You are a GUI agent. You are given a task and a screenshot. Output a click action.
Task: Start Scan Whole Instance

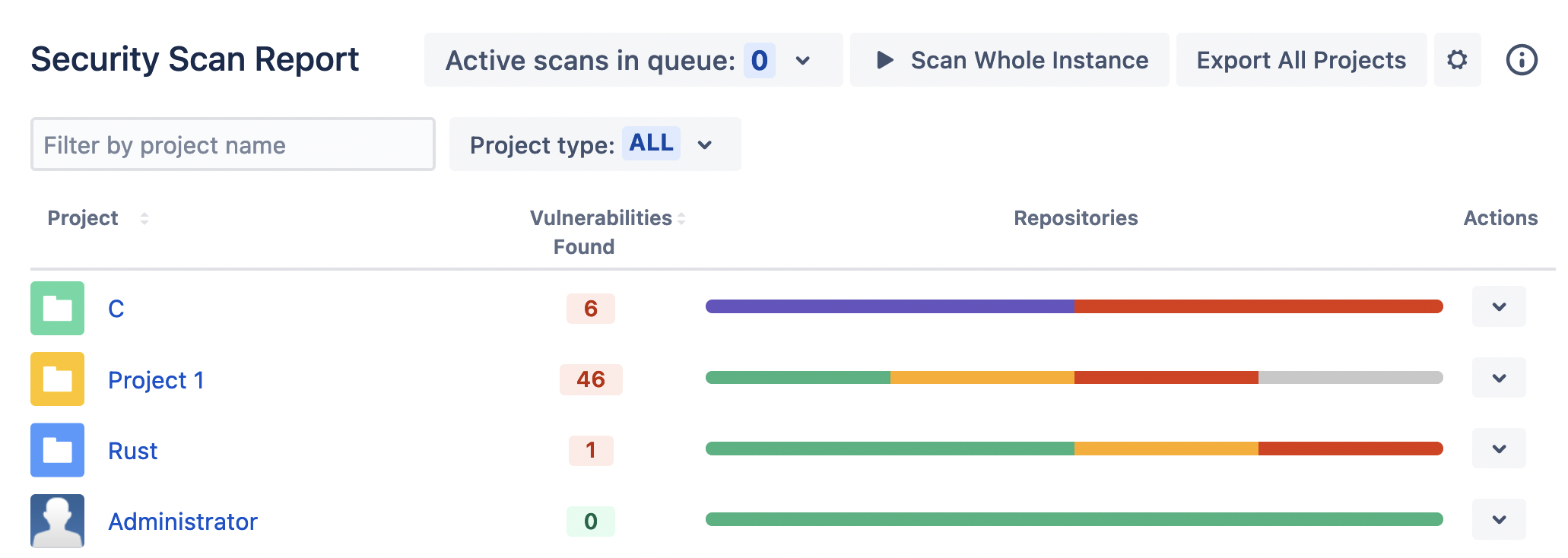coord(1010,60)
